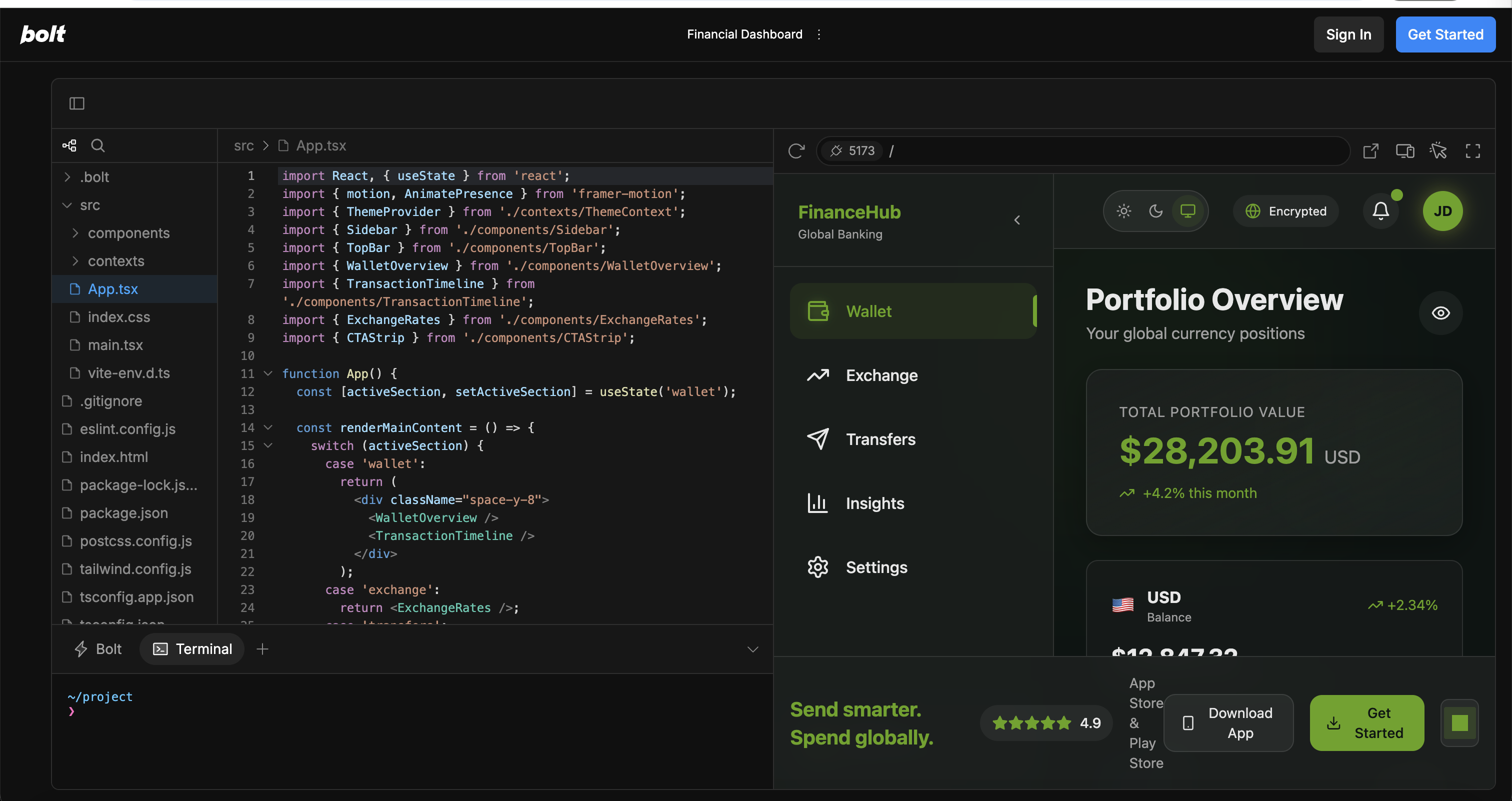The height and width of the screenshot is (801, 1512).
Task: Open notifications bell in FinanceHub
Action: coord(1380,210)
